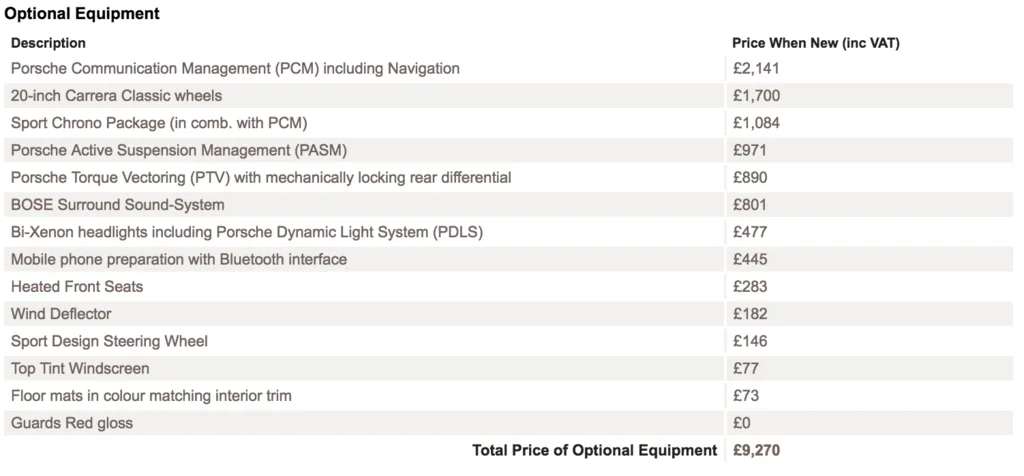Select the Price When New column header
This screenshot has height=476, width=1024.
pos(816,43)
